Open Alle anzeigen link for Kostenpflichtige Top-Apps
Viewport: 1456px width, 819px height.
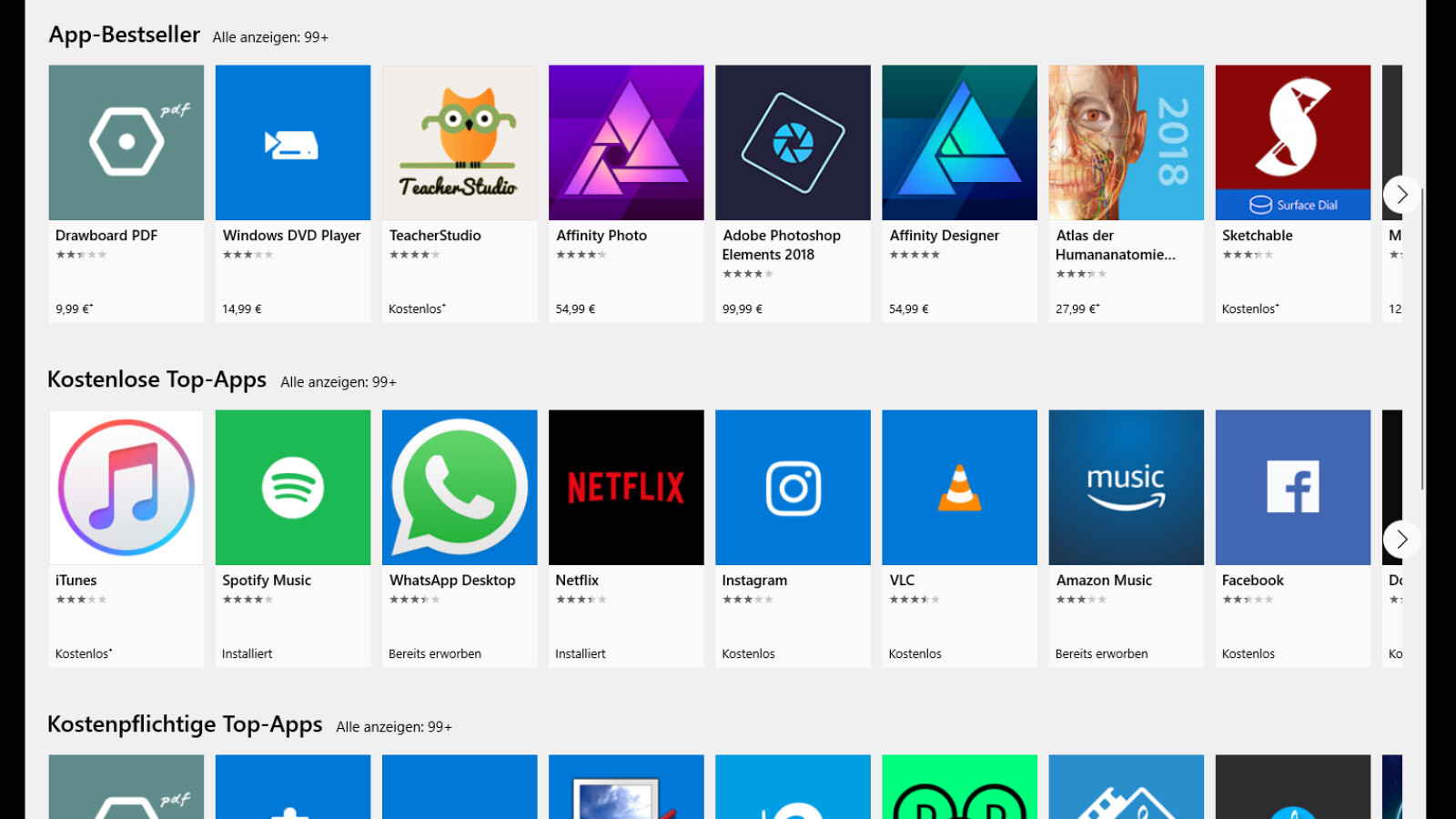394,727
